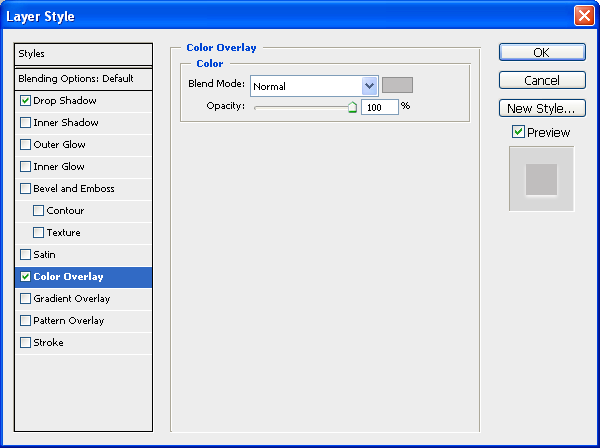Enable the Inner Glow checkbox
The image size is (600, 448).
25,166
